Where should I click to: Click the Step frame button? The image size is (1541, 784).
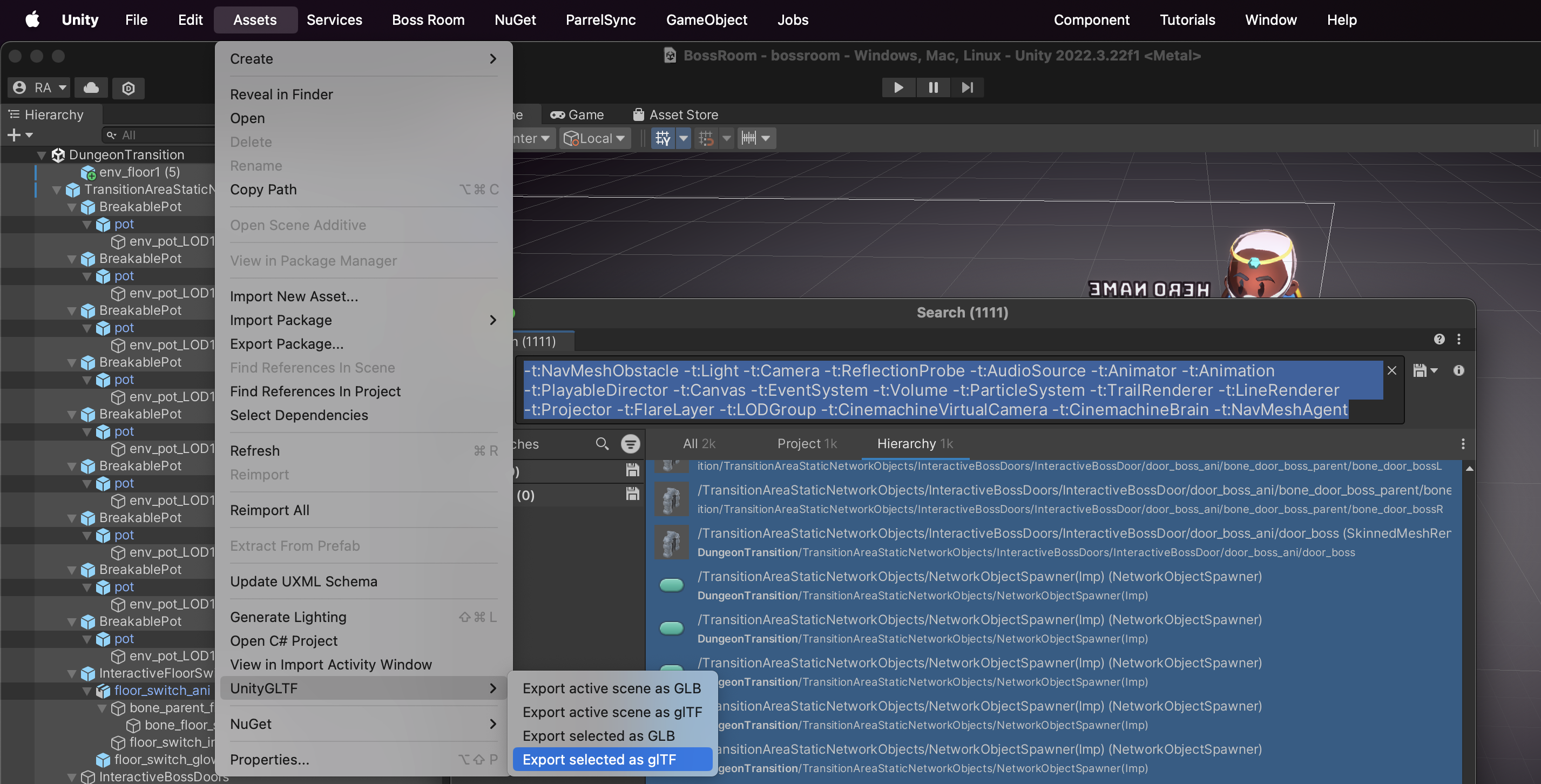(966, 88)
